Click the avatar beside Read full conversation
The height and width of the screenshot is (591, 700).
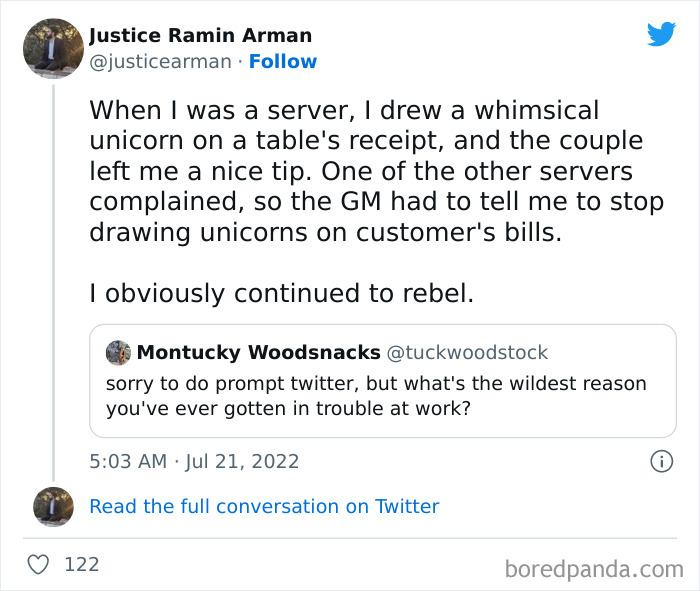tap(53, 507)
